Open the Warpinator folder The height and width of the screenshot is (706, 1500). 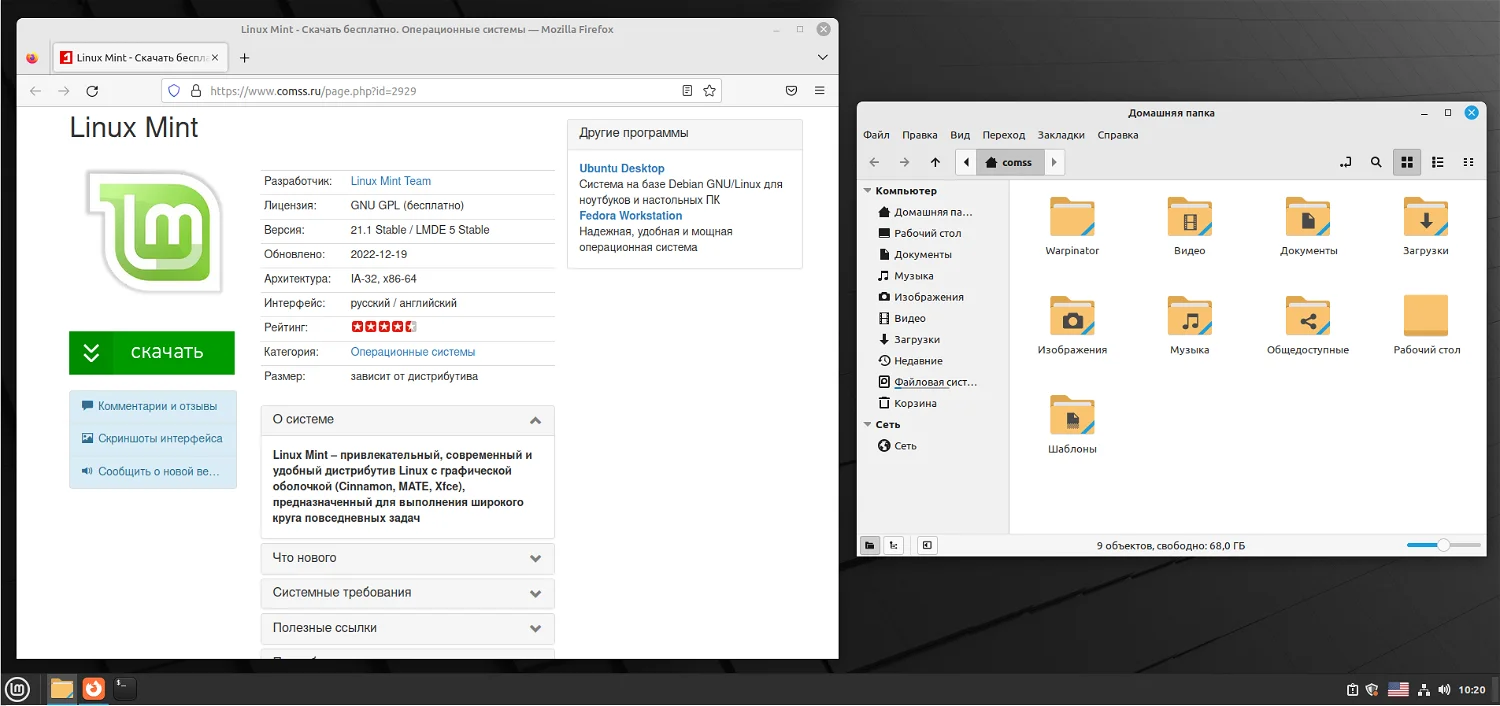point(1071,218)
